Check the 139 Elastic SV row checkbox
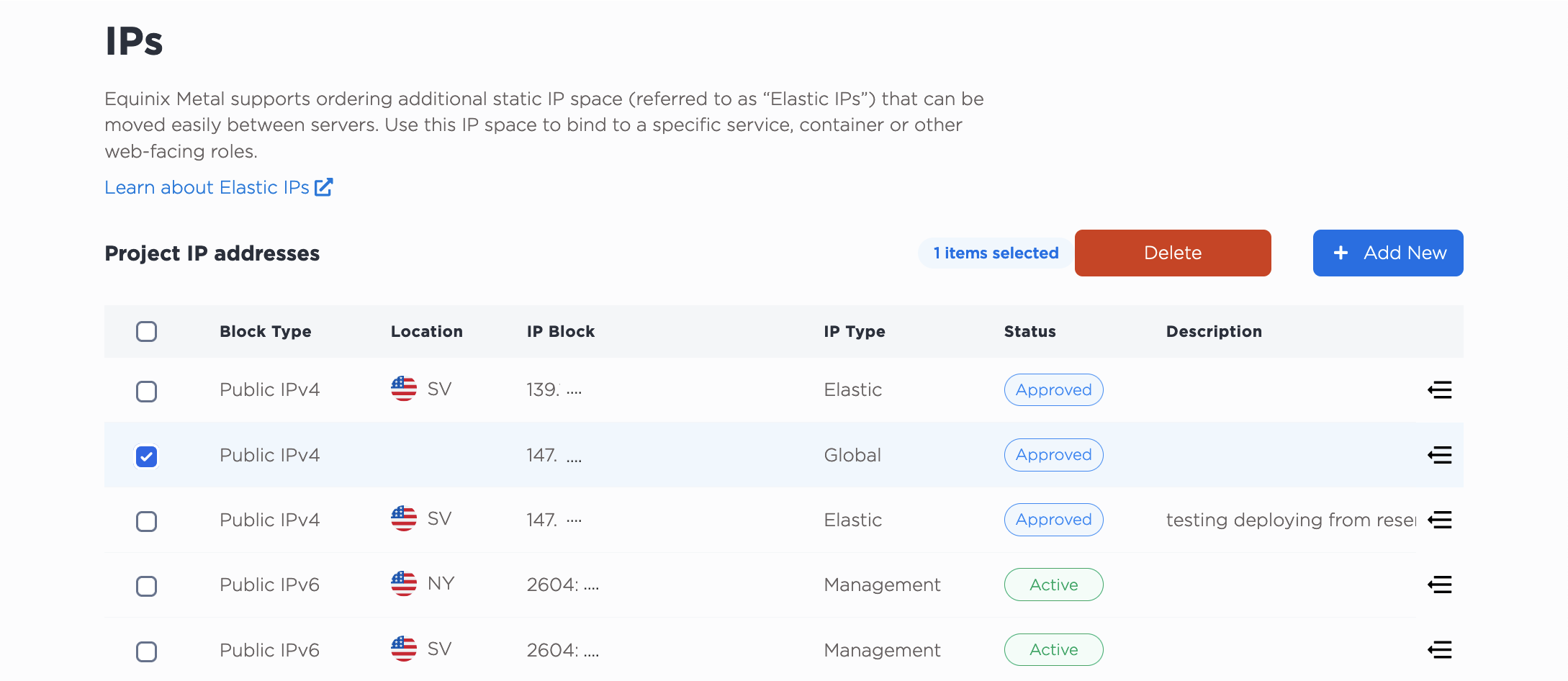 [146, 392]
